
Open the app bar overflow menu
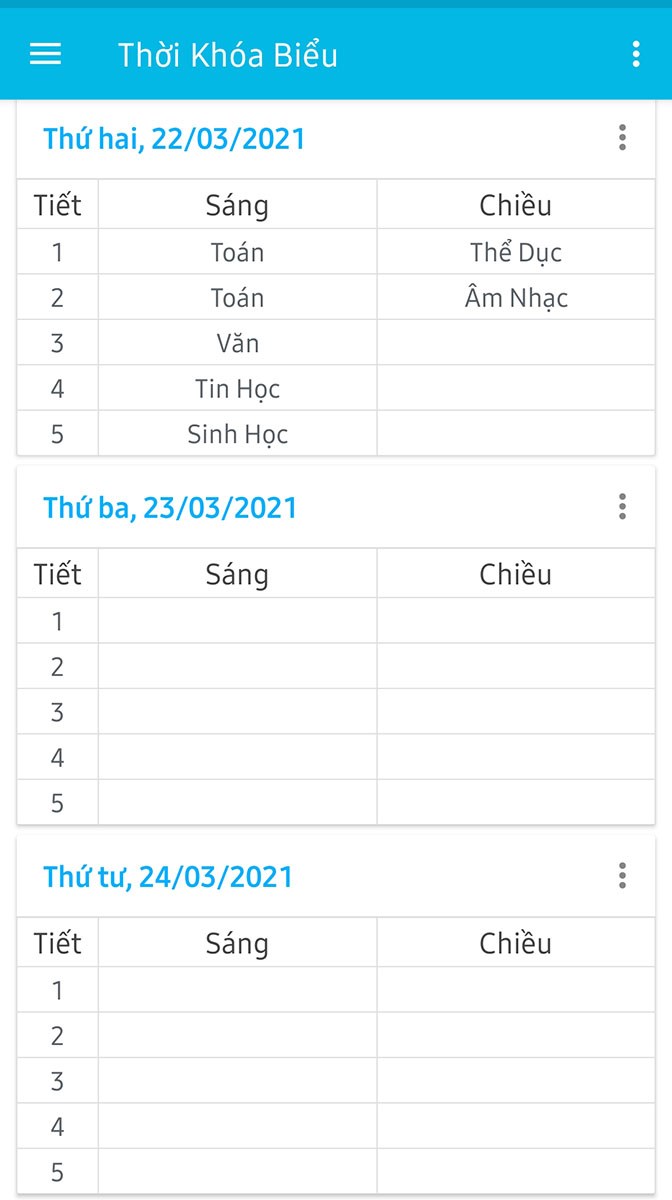click(635, 54)
